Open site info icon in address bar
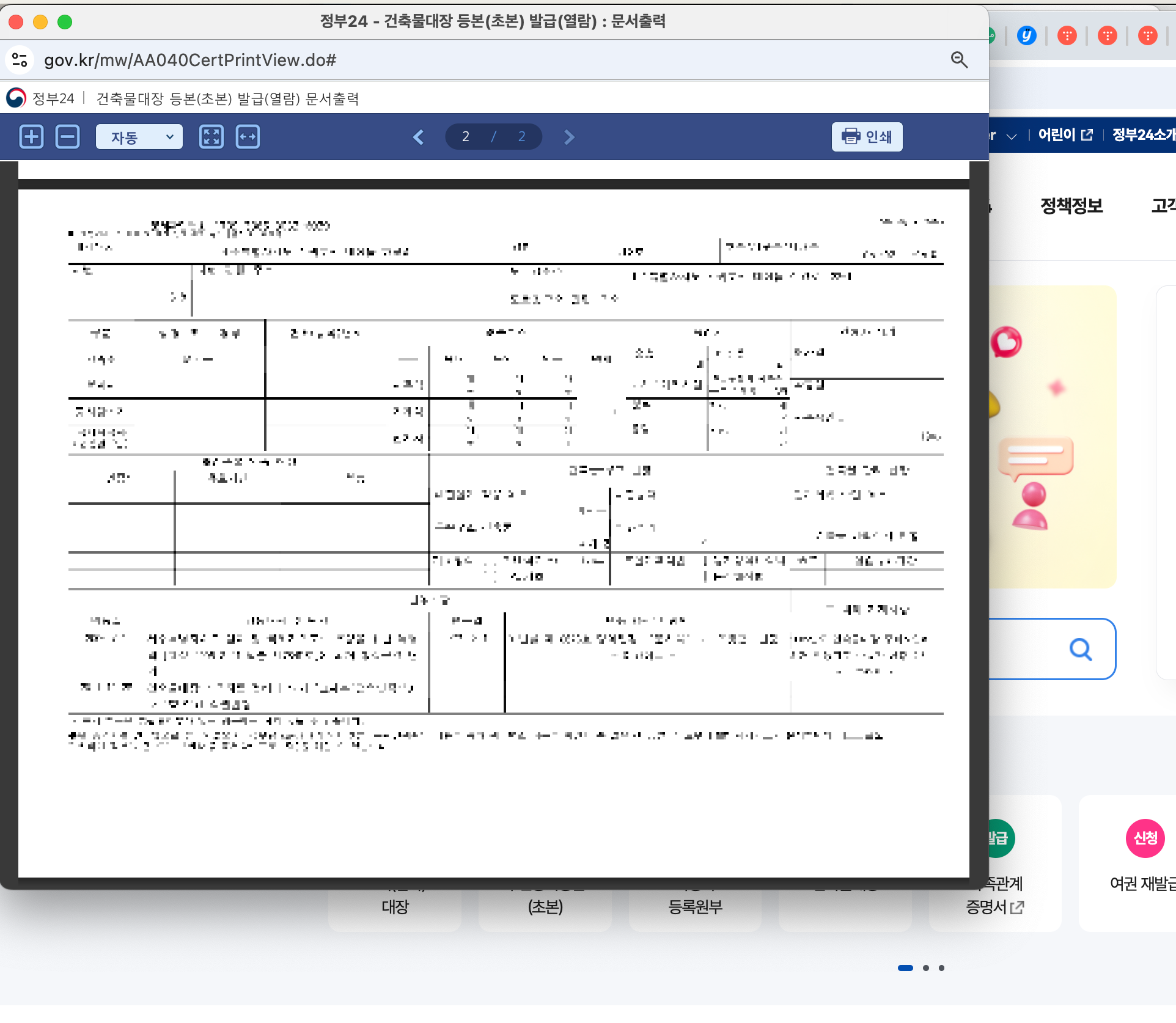Viewport: 1176px width, 1023px height. [x=20, y=60]
